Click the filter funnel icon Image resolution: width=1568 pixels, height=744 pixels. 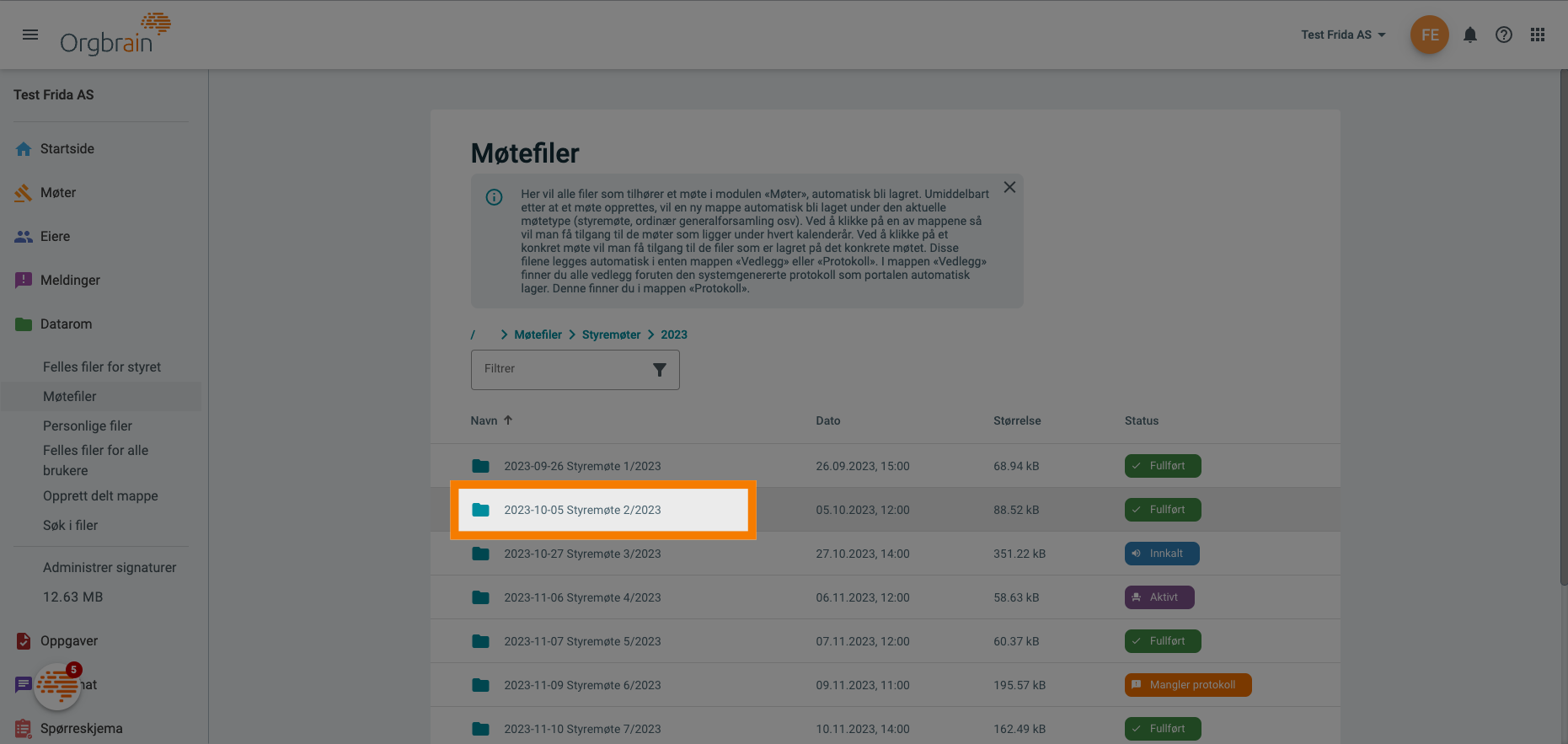tap(660, 370)
